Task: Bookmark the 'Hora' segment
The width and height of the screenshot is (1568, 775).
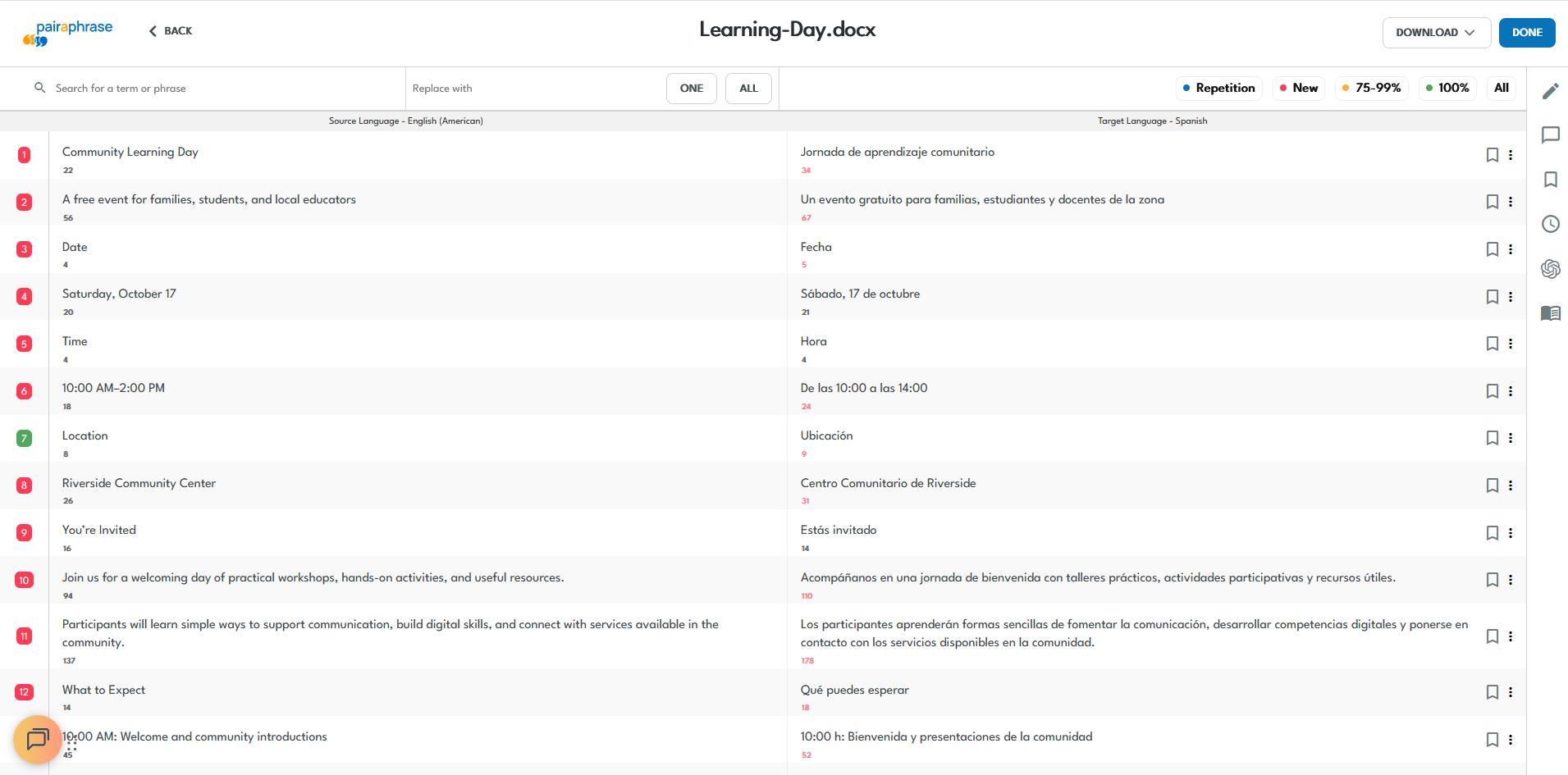Action: pos(1493,344)
